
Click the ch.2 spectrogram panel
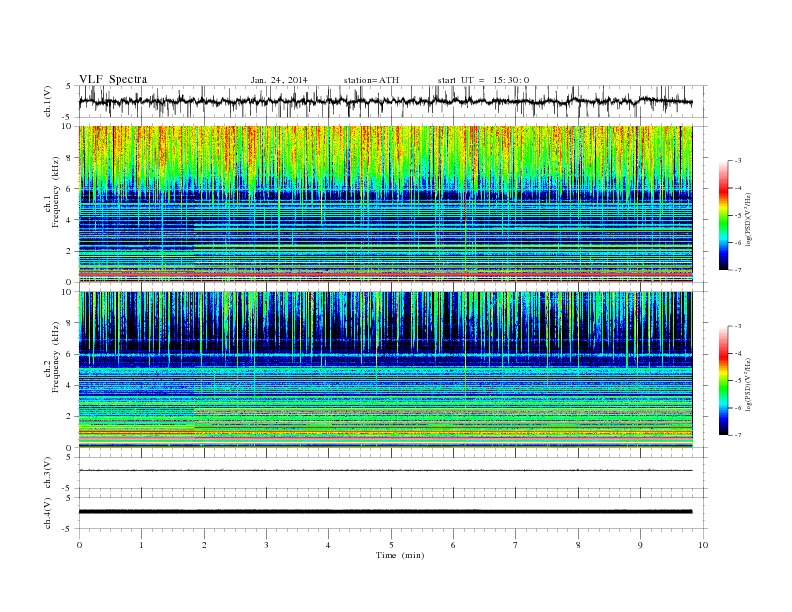tap(385, 370)
